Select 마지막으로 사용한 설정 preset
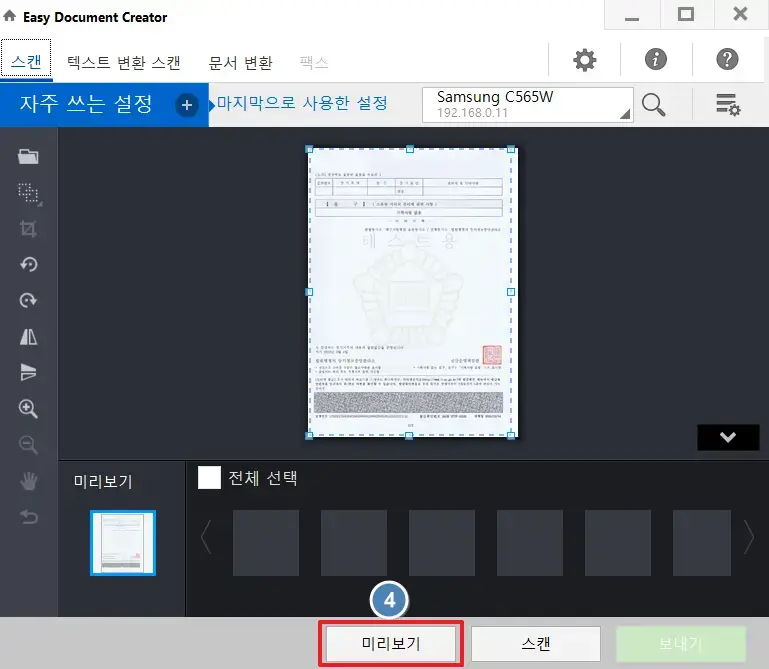 coord(302,103)
